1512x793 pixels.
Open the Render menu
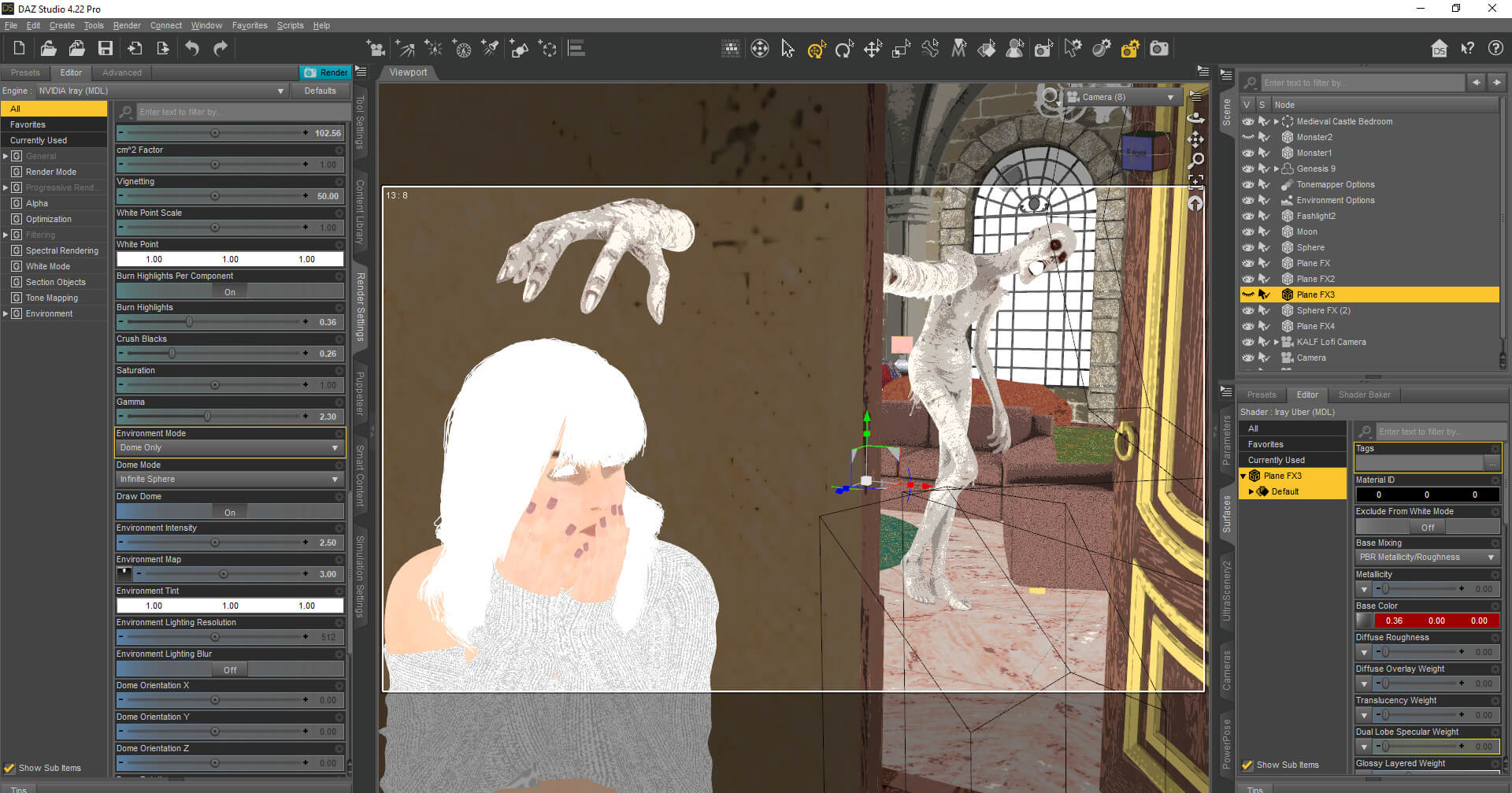point(127,25)
